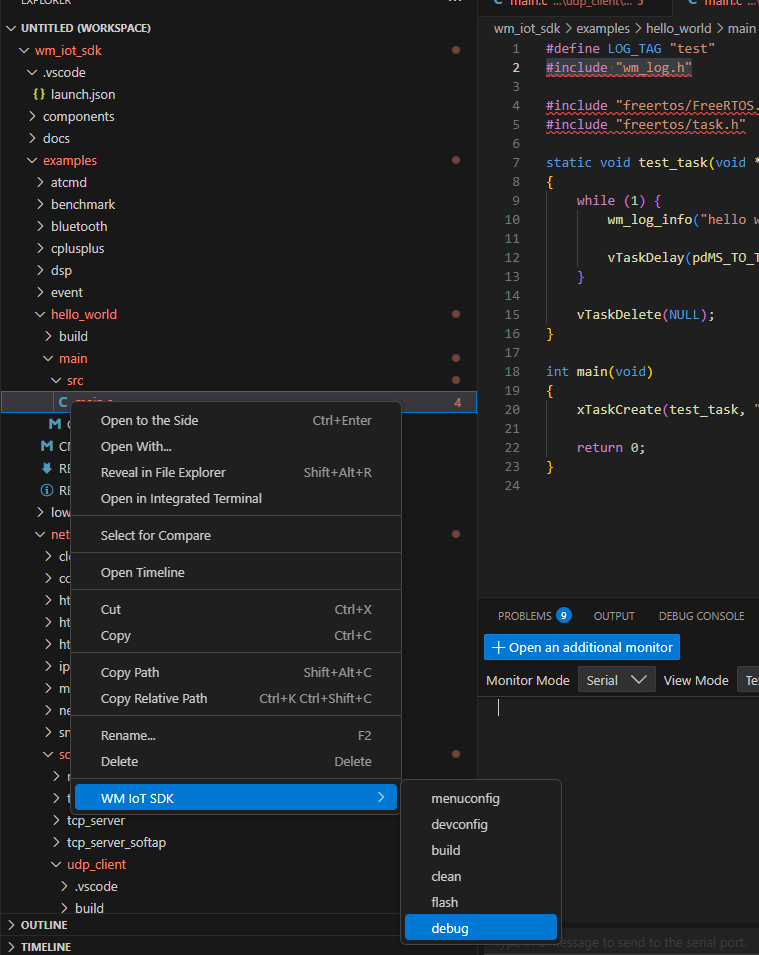Screen dimensions: 759x955
Task: Click the CMake M icon below main.c
Action: [x=55, y=423]
